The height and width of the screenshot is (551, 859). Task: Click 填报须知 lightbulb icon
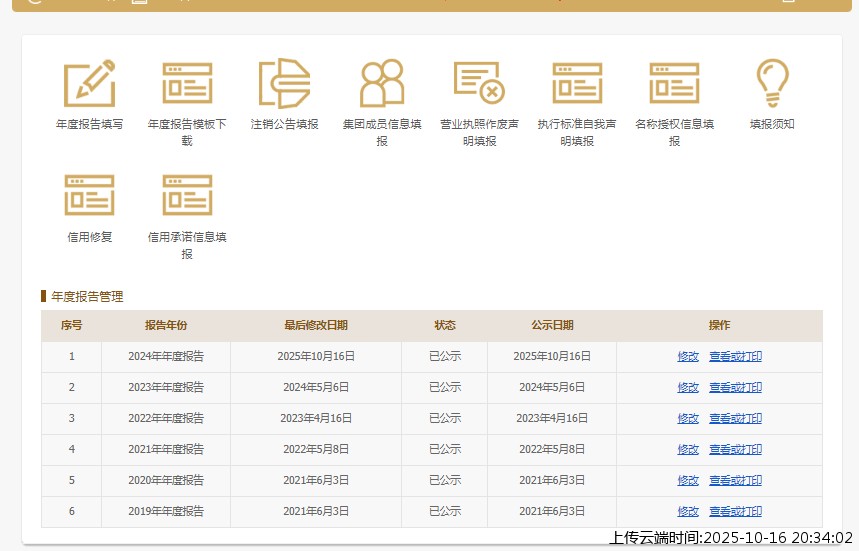pyautogui.click(x=772, y=83)
